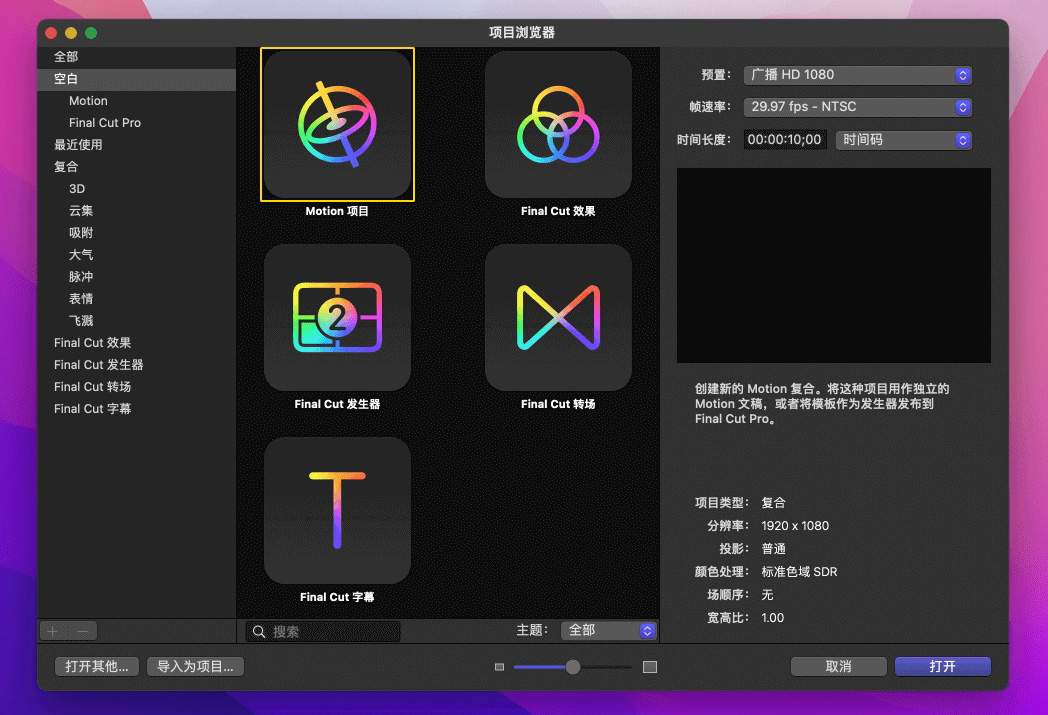Select the 3D category in sidebar
The width and height of the screenshot is (1048, 715).
pos(77,189)
